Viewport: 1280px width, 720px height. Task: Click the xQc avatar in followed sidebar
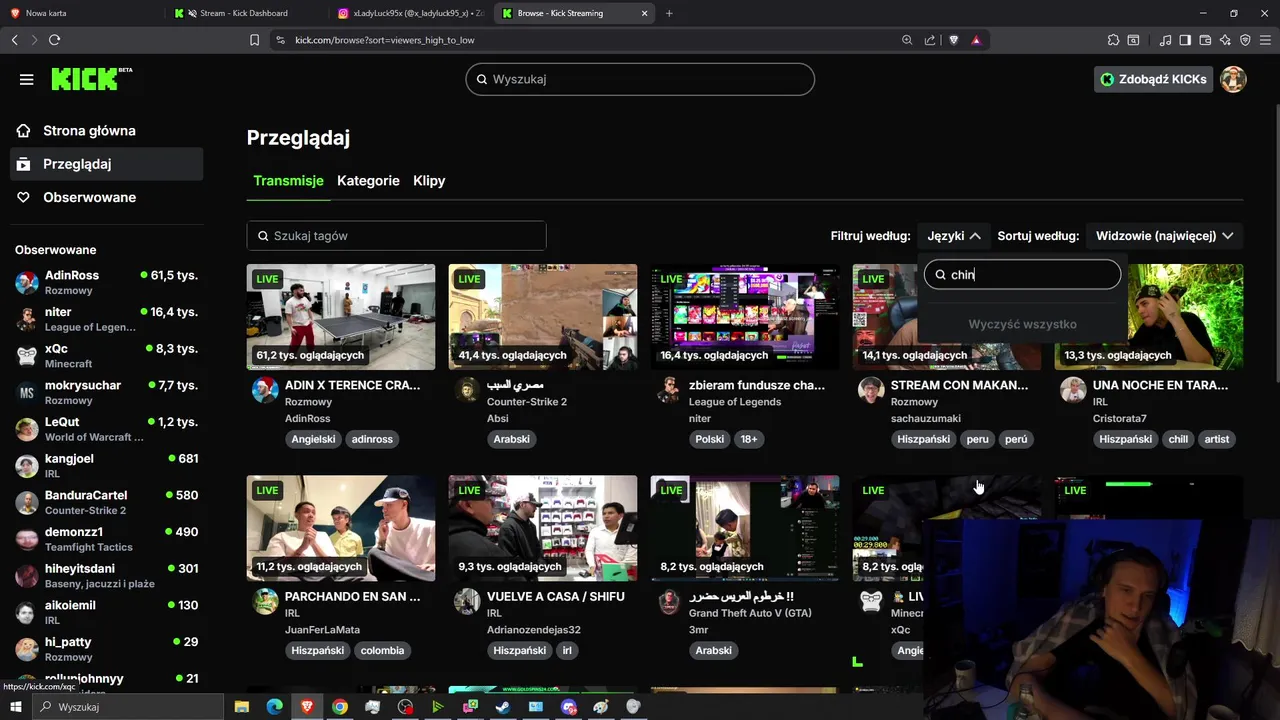(27, 355)
